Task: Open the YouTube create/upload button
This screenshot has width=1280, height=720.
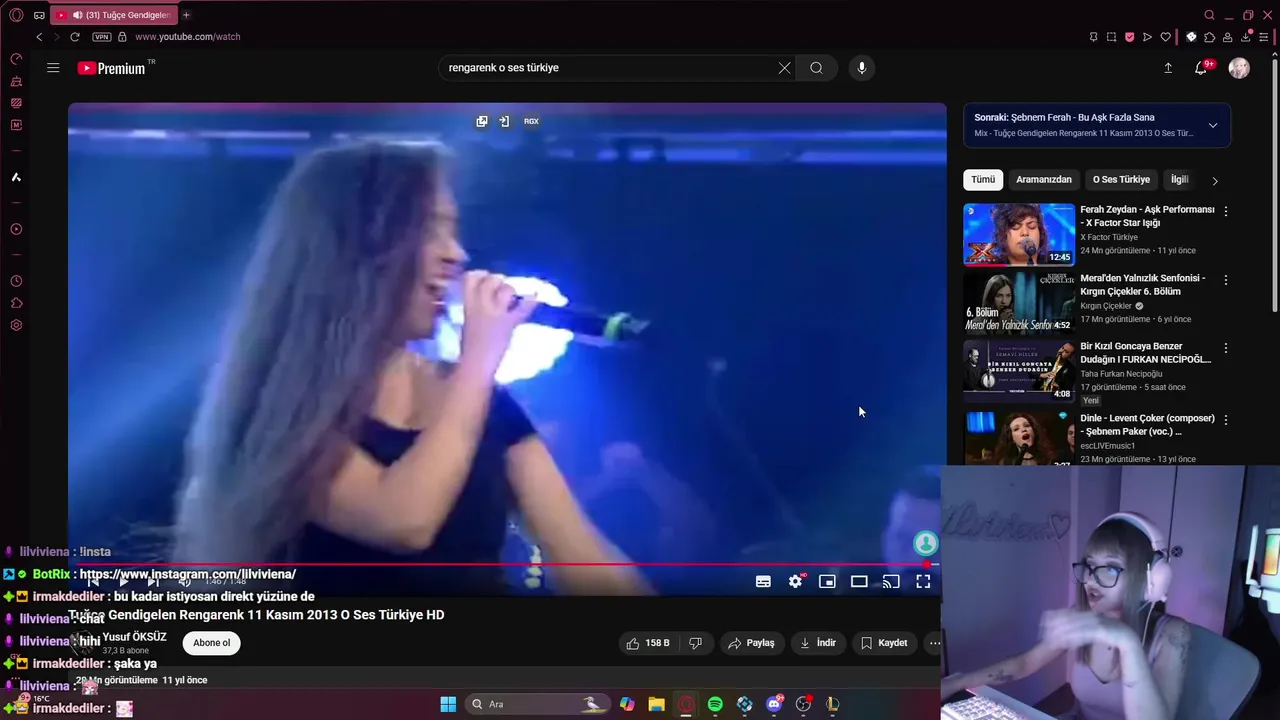Action: click(x=1168, y=68)
